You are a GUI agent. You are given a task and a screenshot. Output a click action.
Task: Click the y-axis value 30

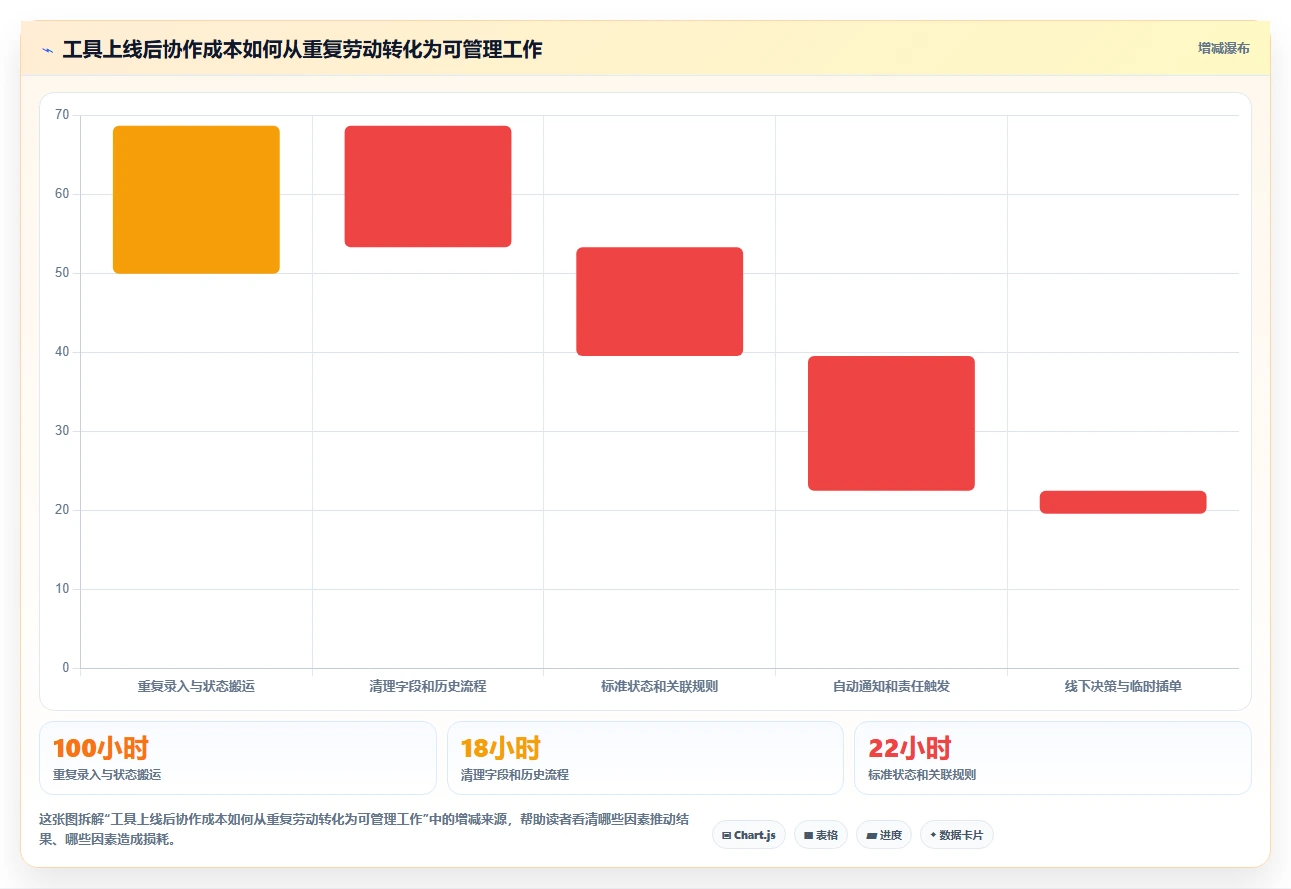(x=62, y=431)
